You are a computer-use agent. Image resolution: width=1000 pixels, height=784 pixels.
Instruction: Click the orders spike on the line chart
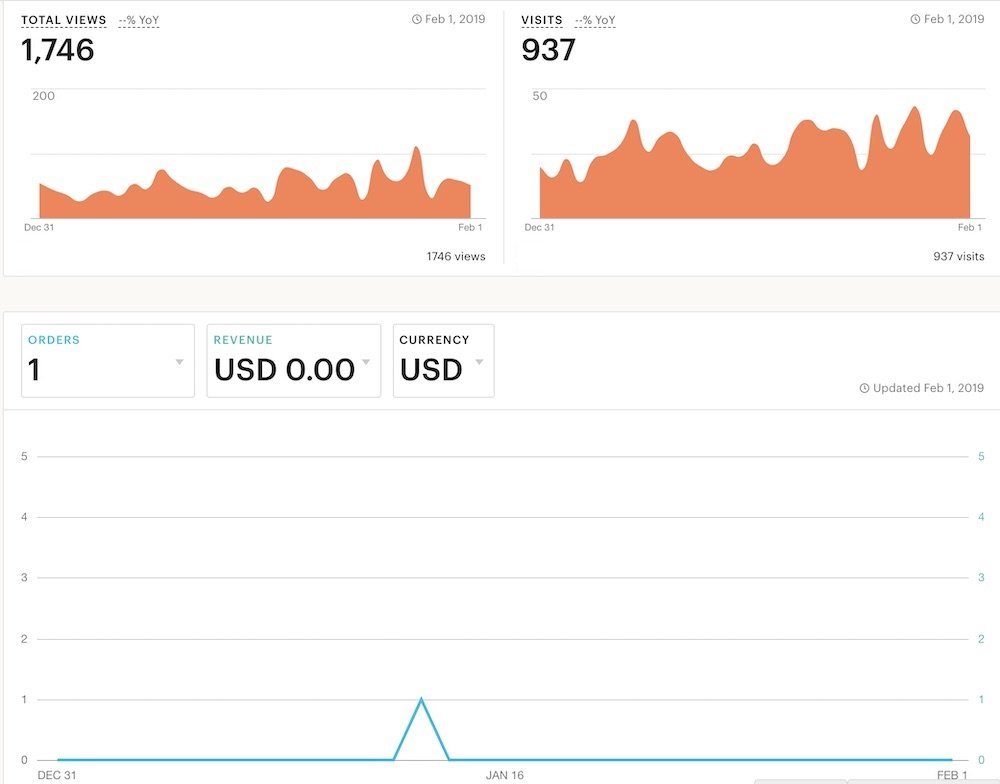[421, 700]
